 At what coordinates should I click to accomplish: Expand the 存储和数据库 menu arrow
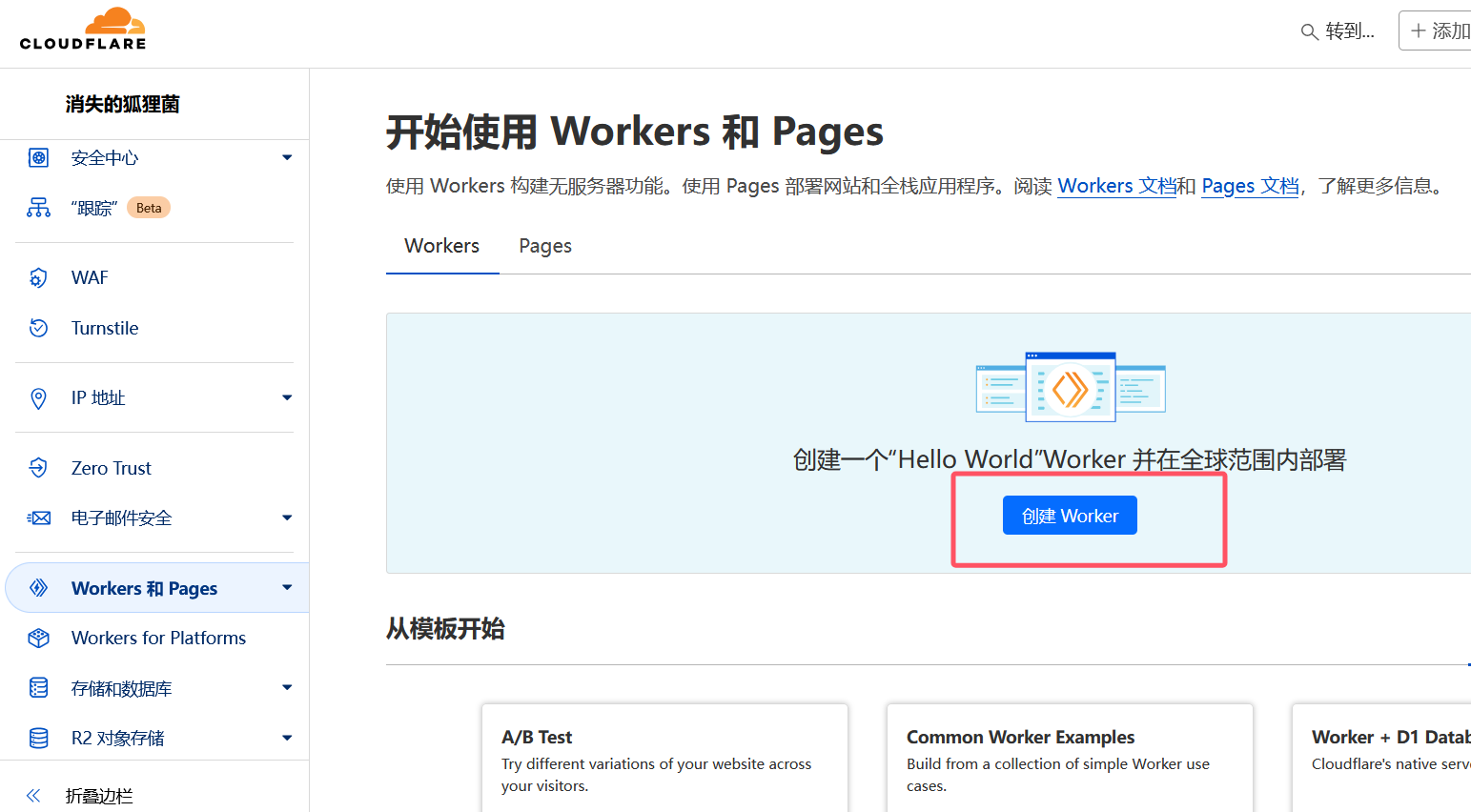287,688
